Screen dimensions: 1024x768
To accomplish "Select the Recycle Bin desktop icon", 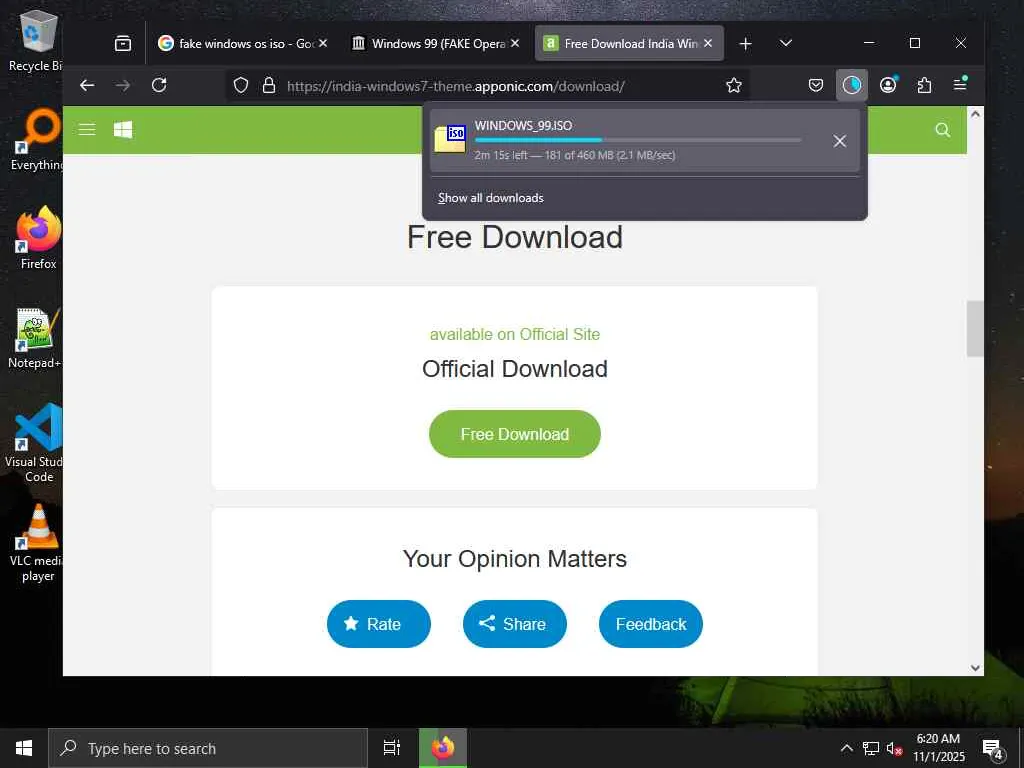I will (x=35, y=40).
